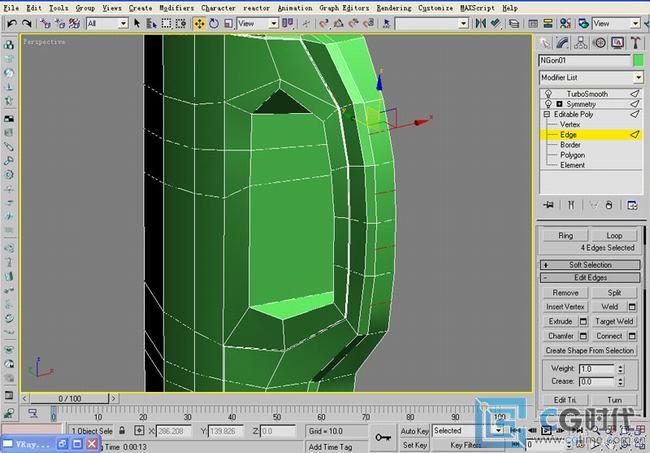
Task: Open the MAXScript menu
Action: [x=477, y=8]
